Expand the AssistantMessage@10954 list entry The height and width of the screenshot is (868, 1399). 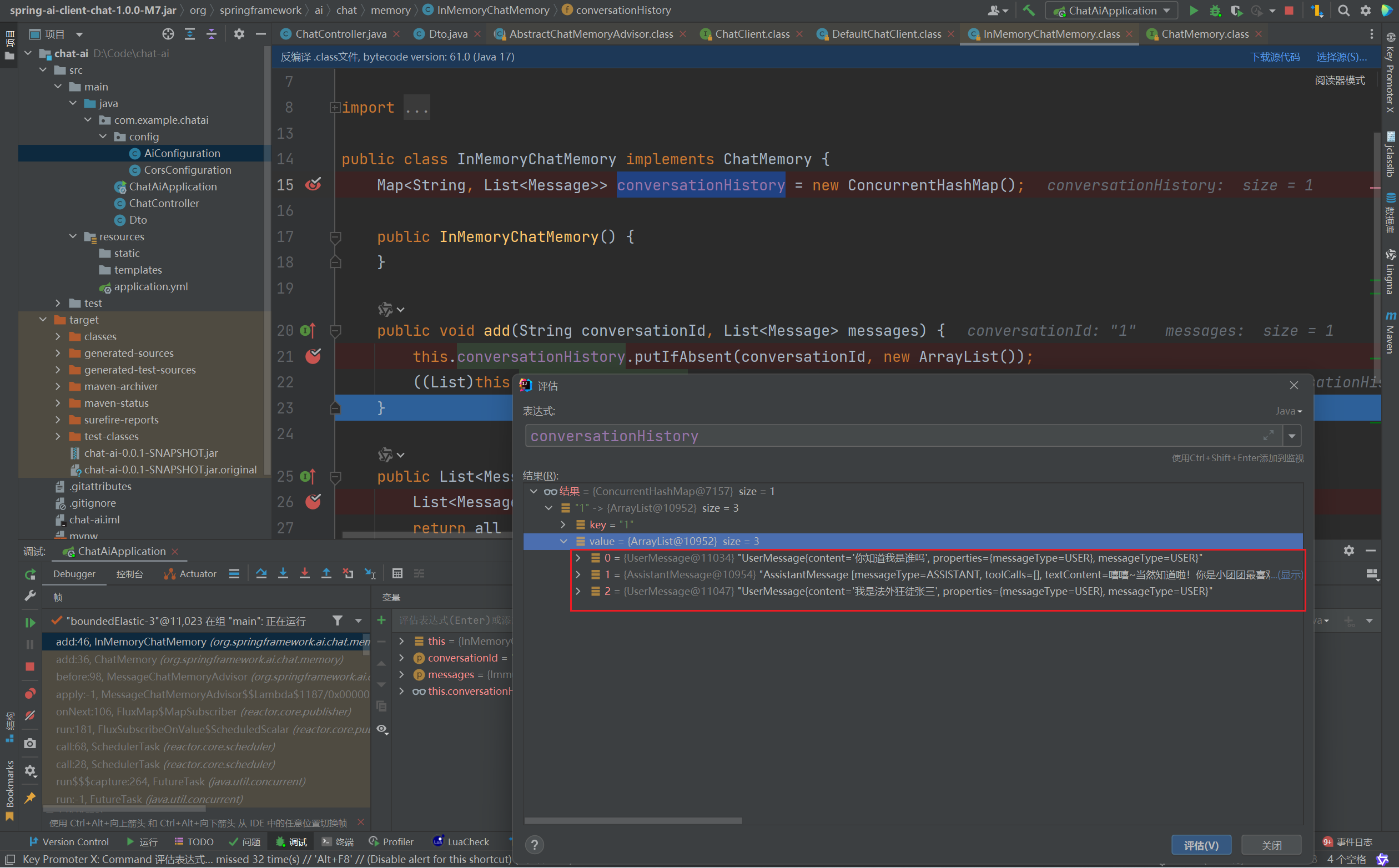click(578, 574)
